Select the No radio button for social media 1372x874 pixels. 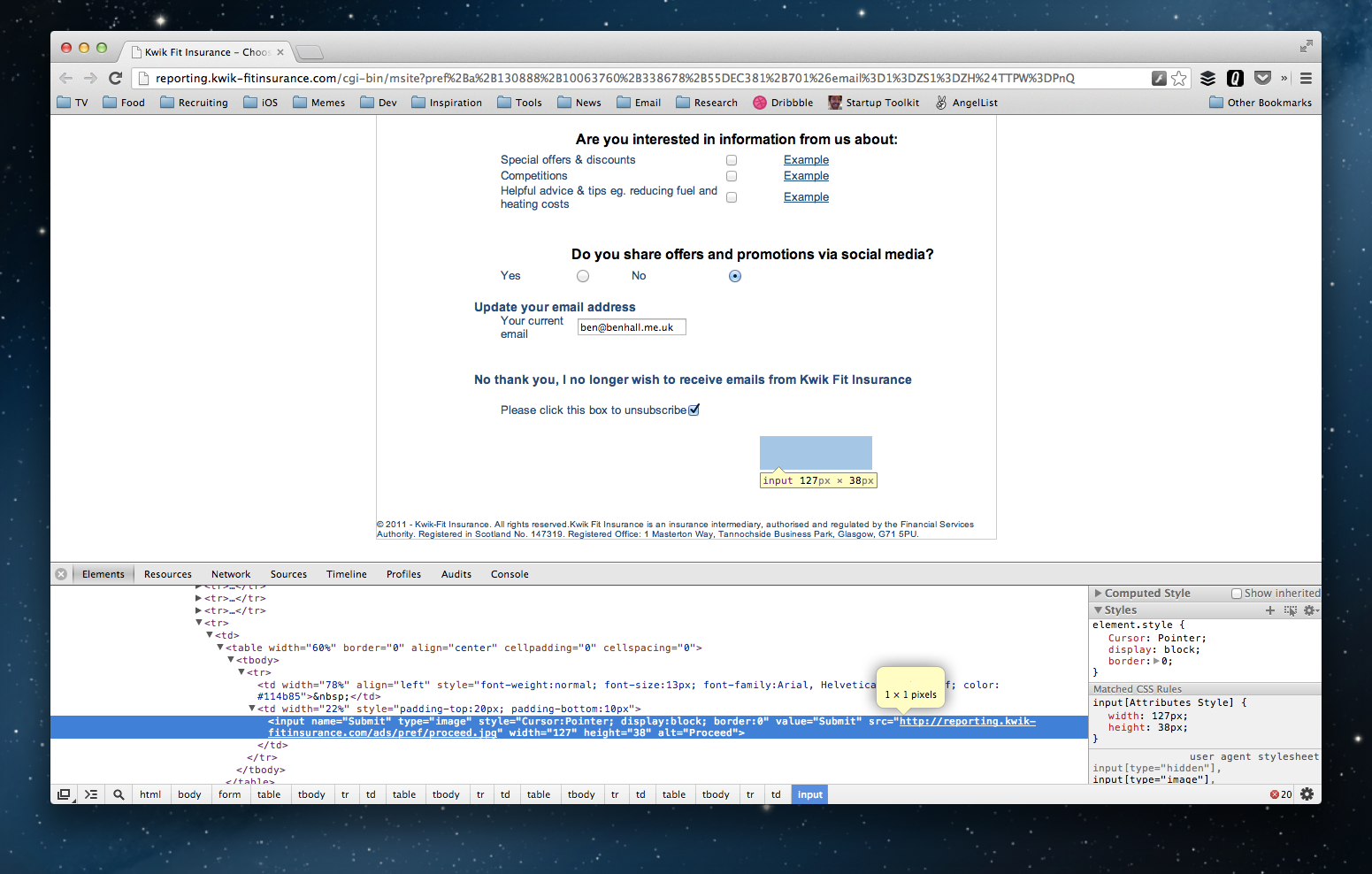click(x=735, y=276)
